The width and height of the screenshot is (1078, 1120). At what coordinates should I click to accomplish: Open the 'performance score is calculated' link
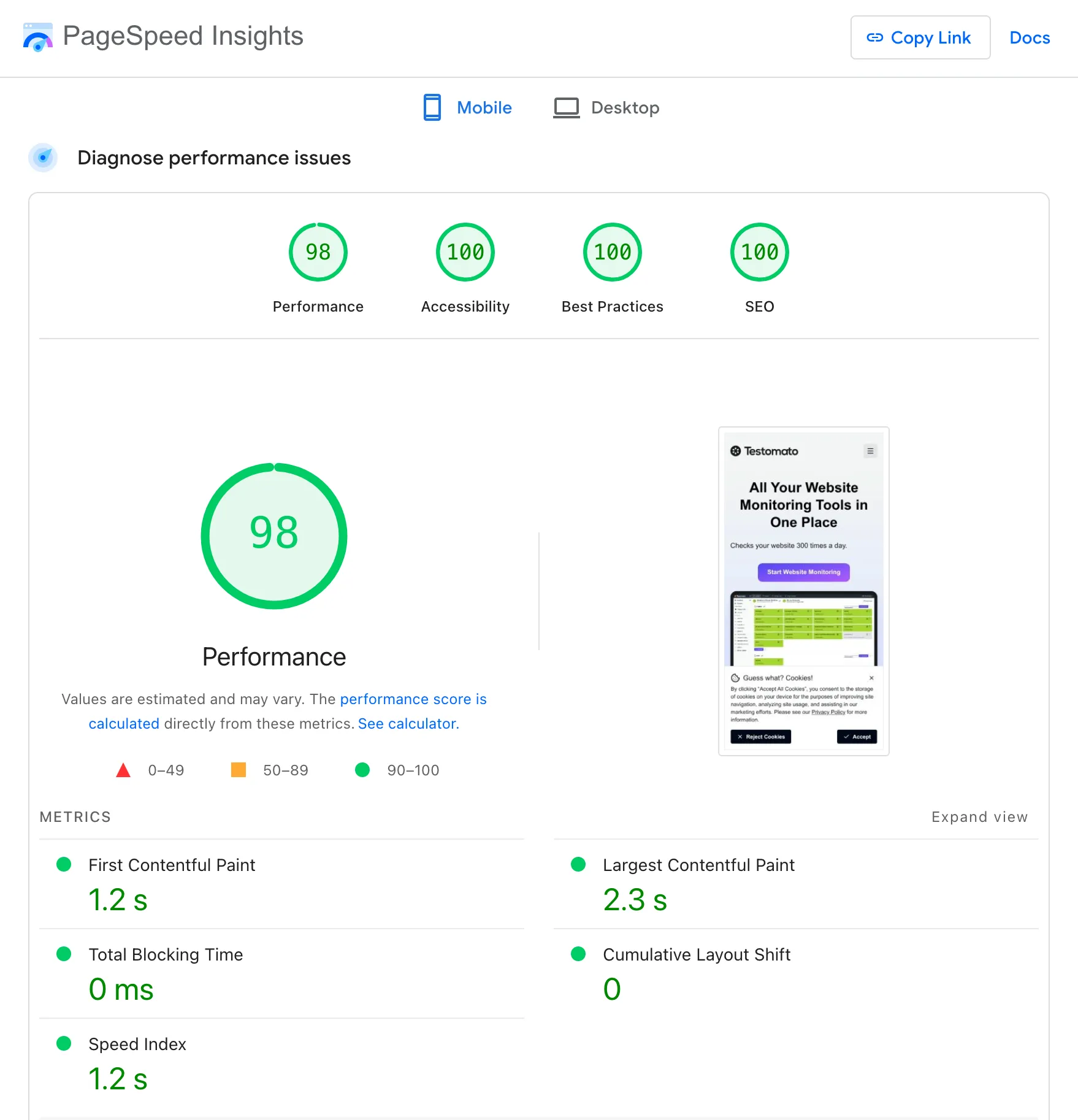tap(413, 699)
